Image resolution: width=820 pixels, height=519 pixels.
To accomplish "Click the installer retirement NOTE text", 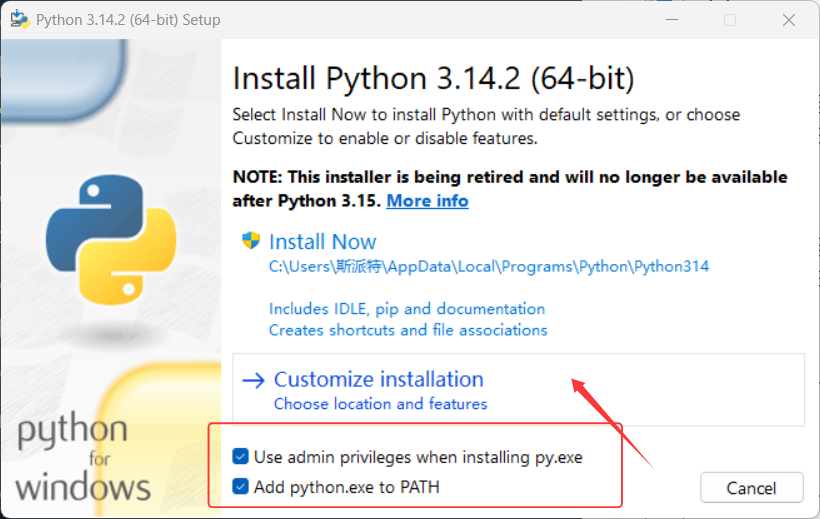I will (x=510, y=189).
